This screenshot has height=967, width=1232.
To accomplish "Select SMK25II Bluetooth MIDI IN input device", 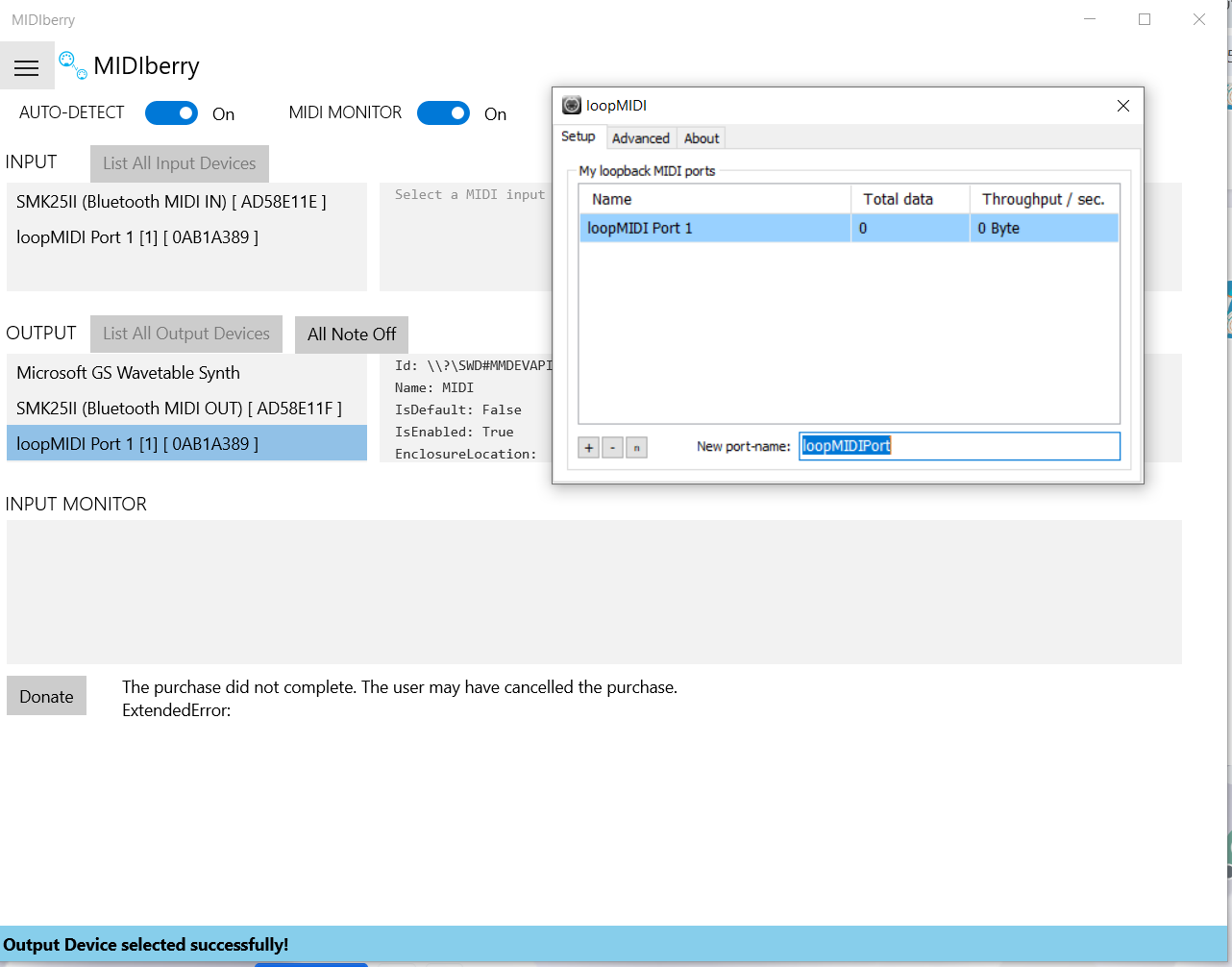I will 186,202.
